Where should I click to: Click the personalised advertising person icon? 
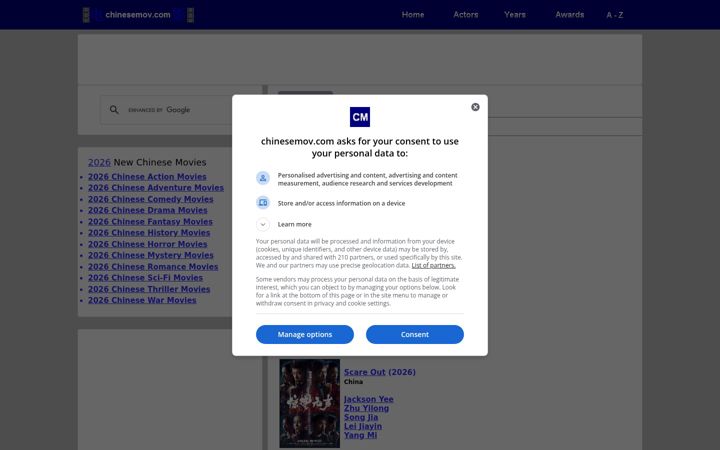click(x=263, y=178)
